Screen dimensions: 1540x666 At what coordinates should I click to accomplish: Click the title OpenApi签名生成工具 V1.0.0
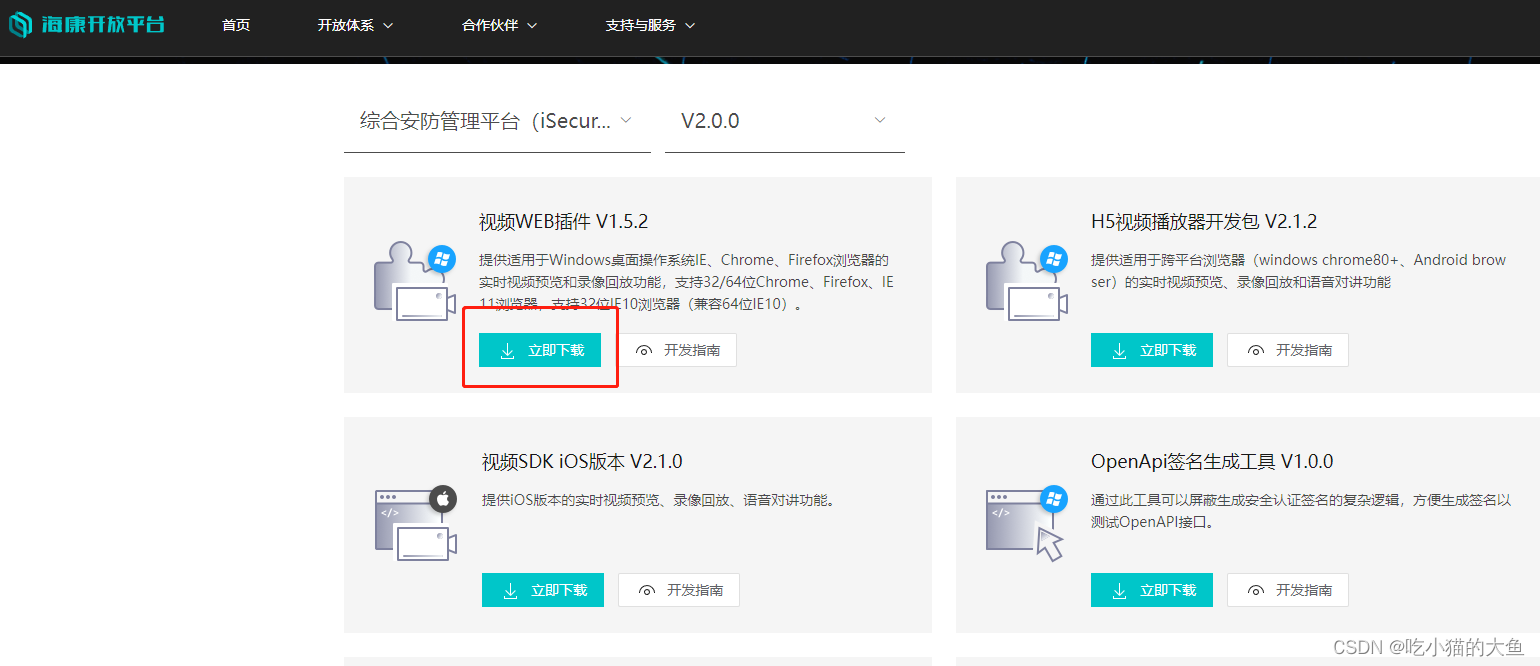click(1212, 461)
